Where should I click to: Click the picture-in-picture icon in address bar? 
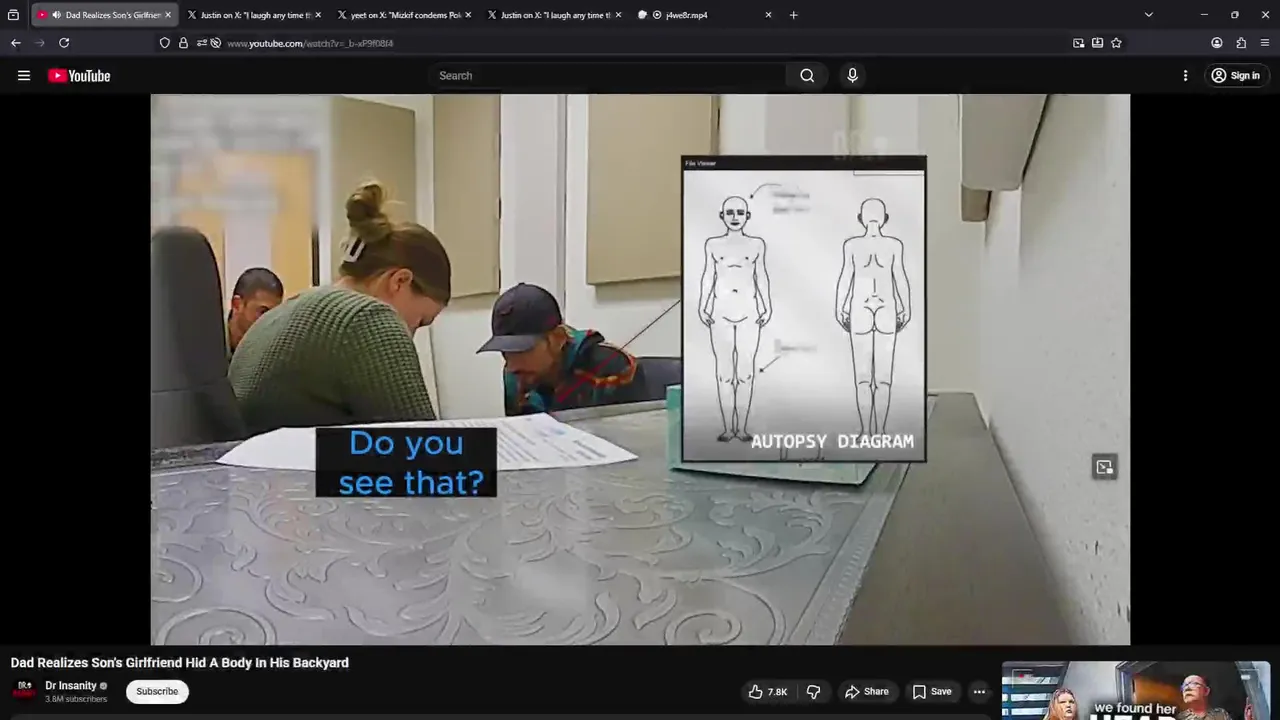pyautogui.click(x=1078, y=43)
